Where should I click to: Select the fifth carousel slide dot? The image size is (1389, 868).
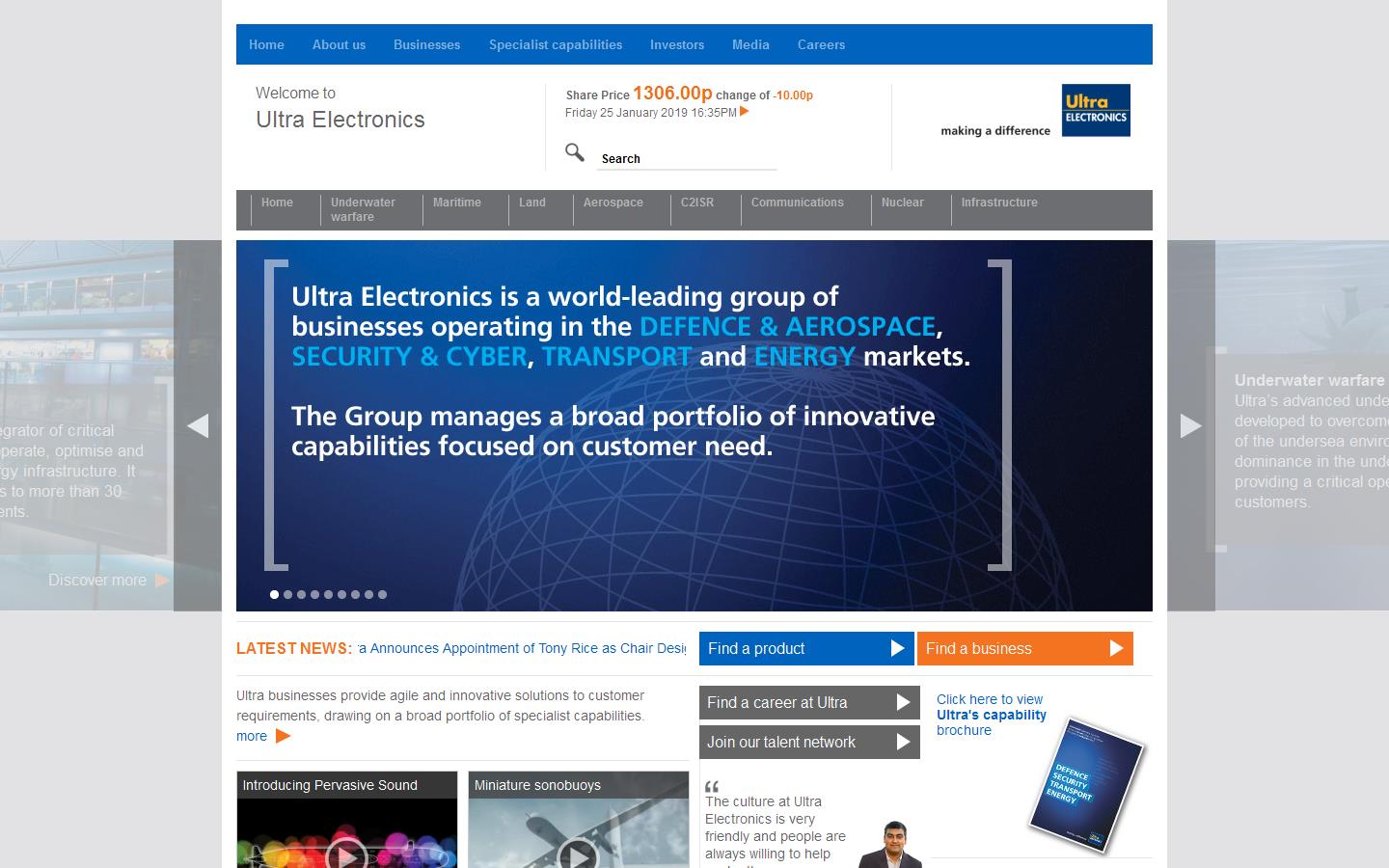pos(328,595)
